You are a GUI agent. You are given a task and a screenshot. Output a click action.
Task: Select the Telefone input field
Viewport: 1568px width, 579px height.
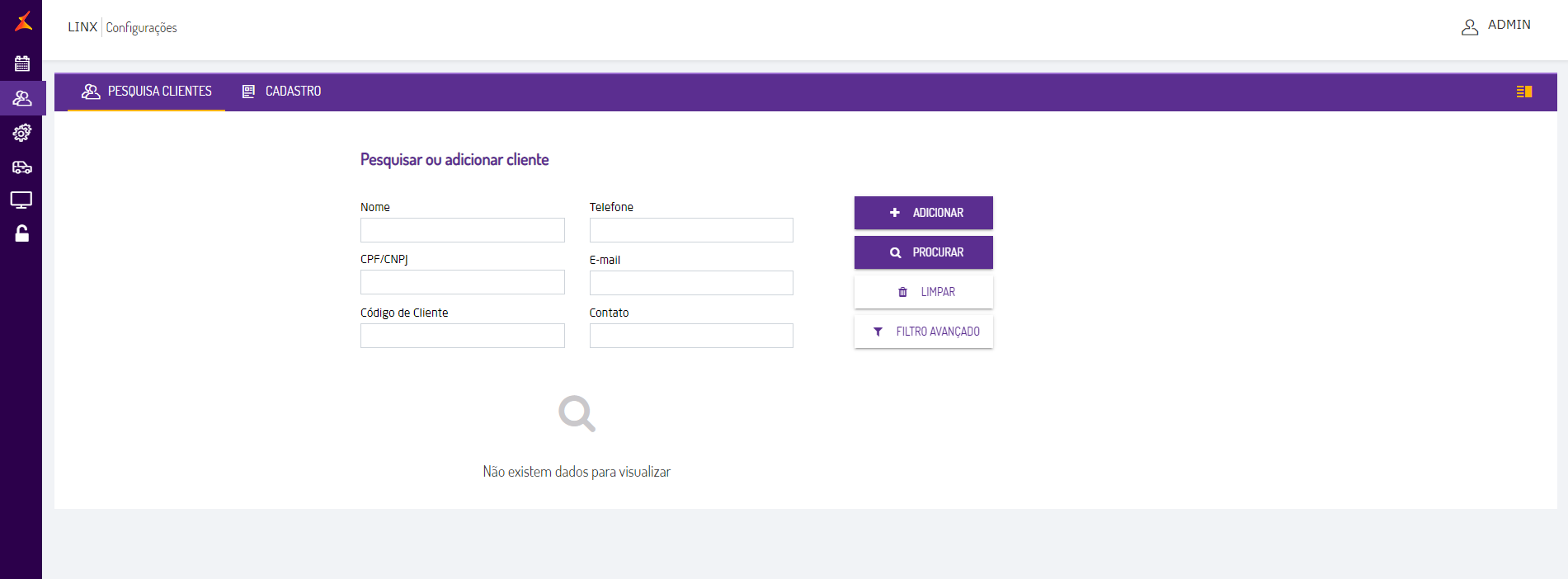[x=690, y=230]
